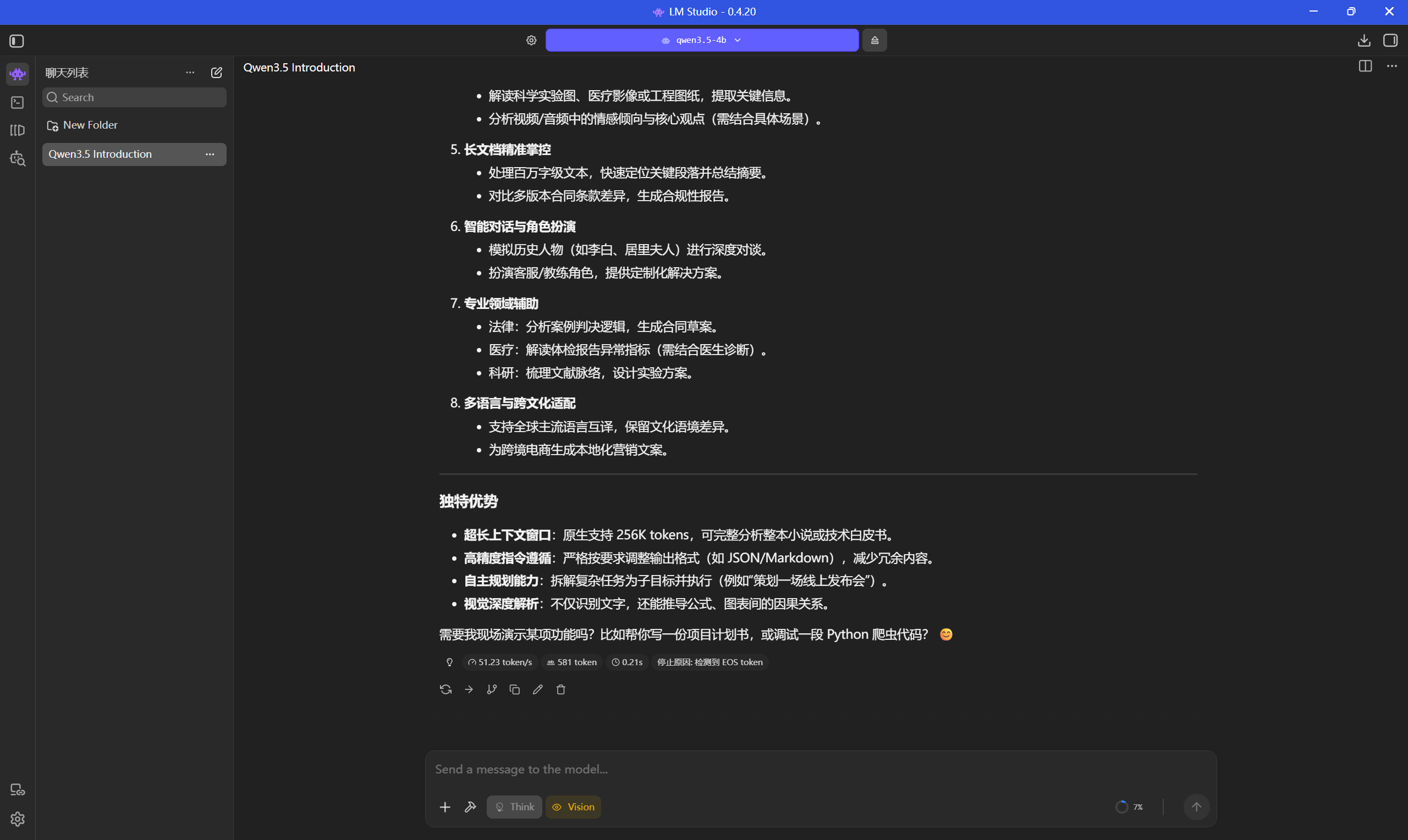Toggle the Vision capability
Screen dimensions: 1408x840
tap(573, 807)
